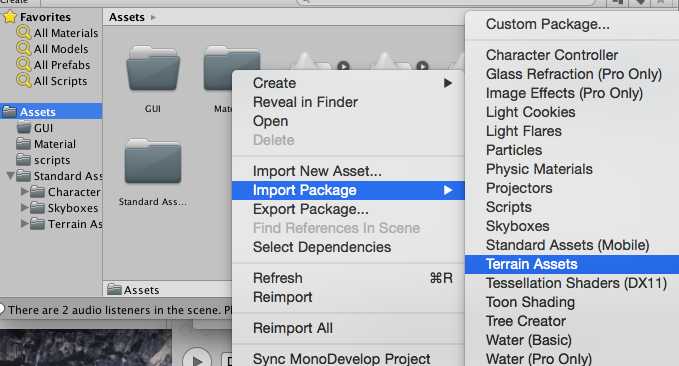
Task: Click the All Prefabs search icon
Action: [x=23, y=65]
